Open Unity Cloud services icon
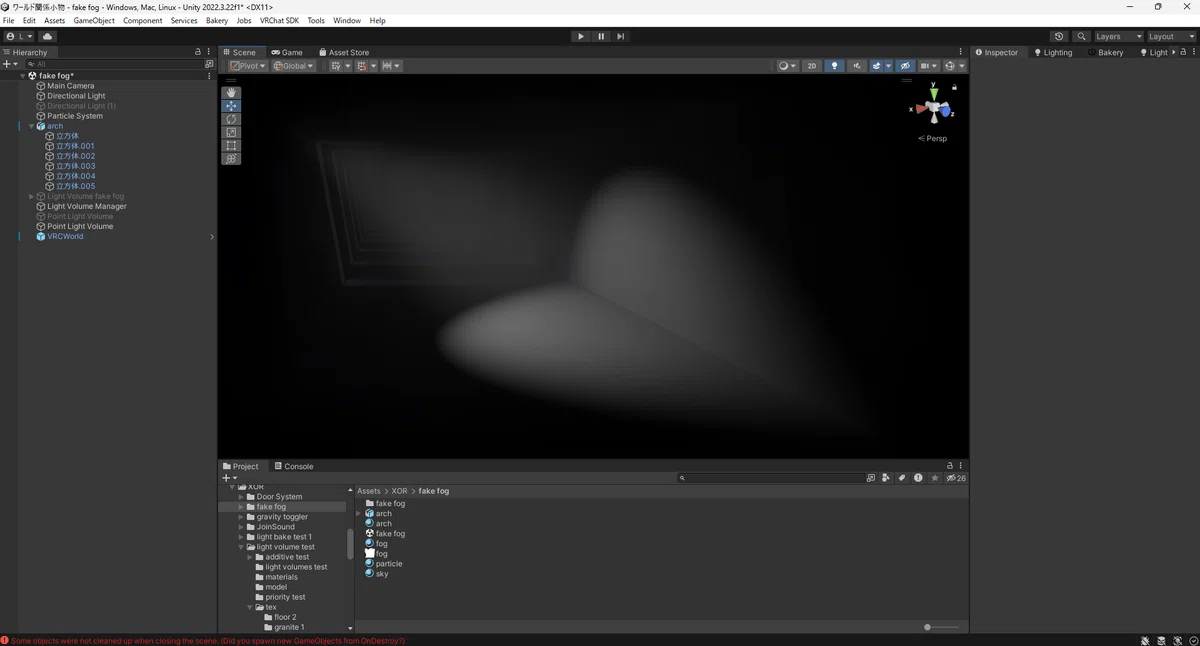The height and width of the screenshot is (646, 1200). 47,36
